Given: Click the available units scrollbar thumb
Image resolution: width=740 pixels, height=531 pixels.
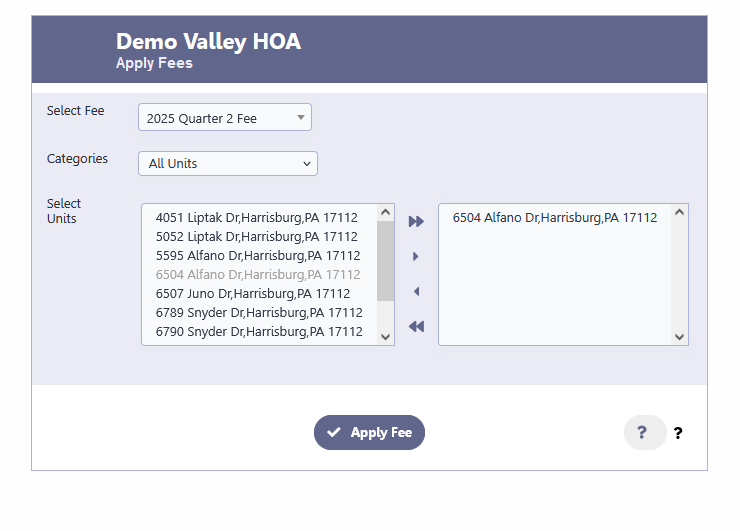Looking at the screenshot, I should point(386,261).
